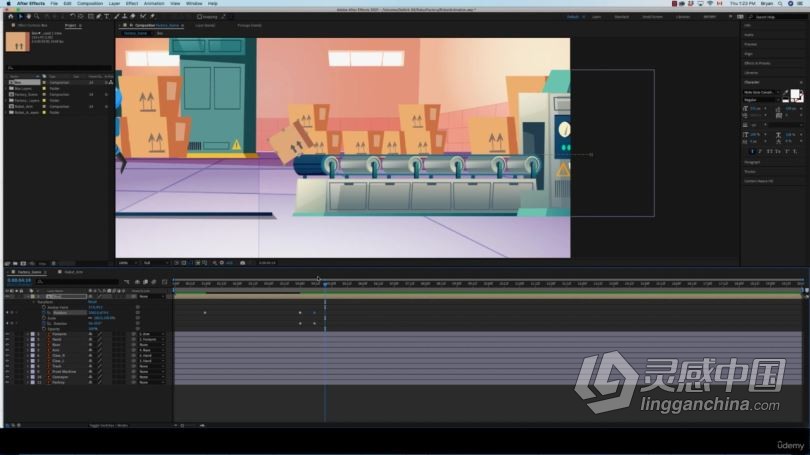Viewport: 810px width, 455px height.
Task: Toggle Faux Bold in Character panel
Action: coord(753,151)
